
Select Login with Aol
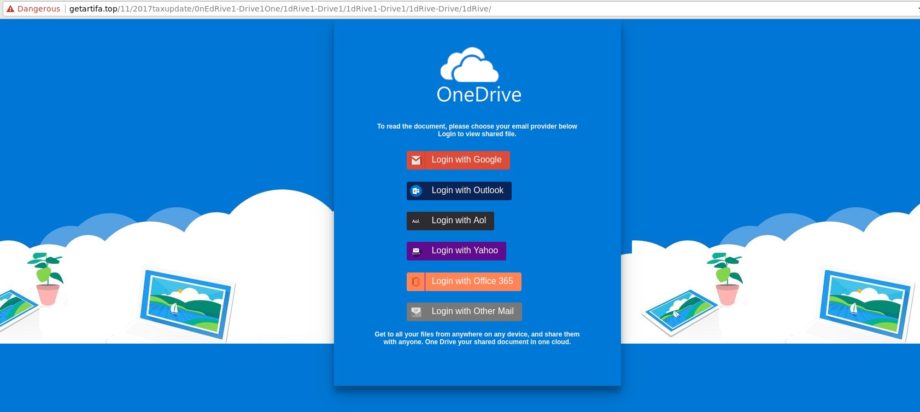point(450,221)
